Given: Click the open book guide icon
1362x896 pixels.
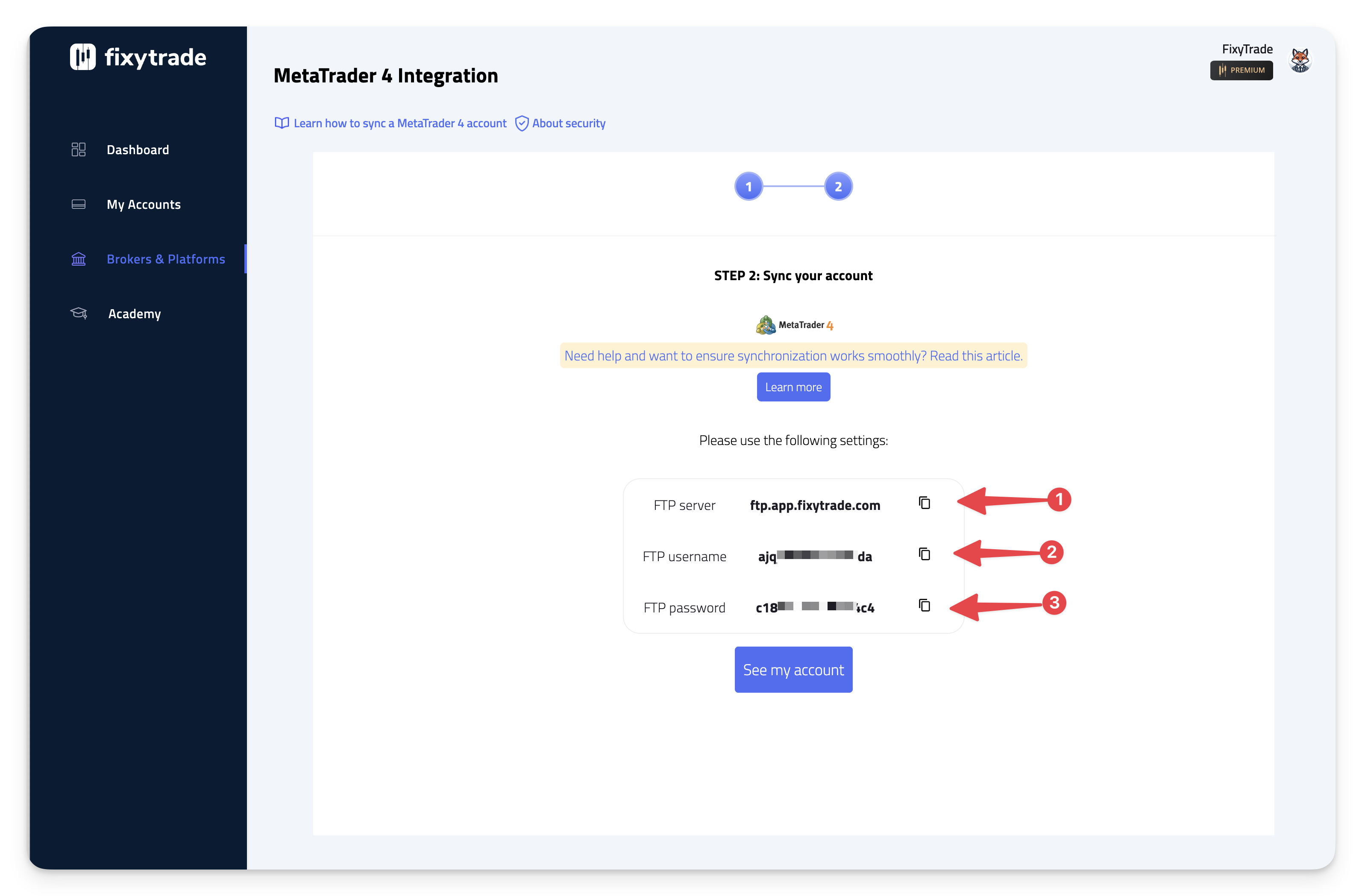Looking at the screenshot, I should tap(282, 123).
